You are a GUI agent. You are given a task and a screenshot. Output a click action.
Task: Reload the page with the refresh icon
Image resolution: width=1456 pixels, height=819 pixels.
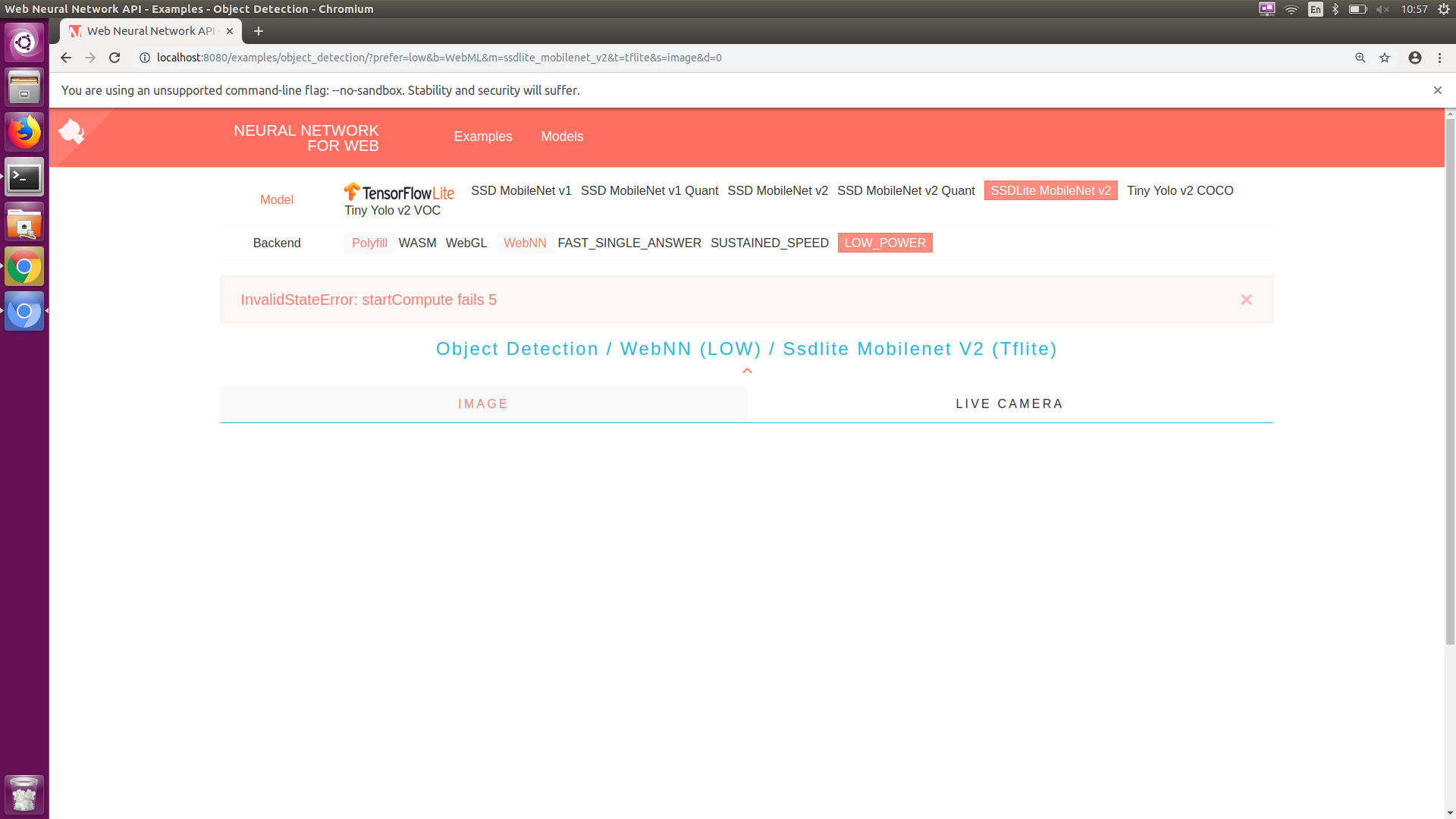tap(115, 58)
